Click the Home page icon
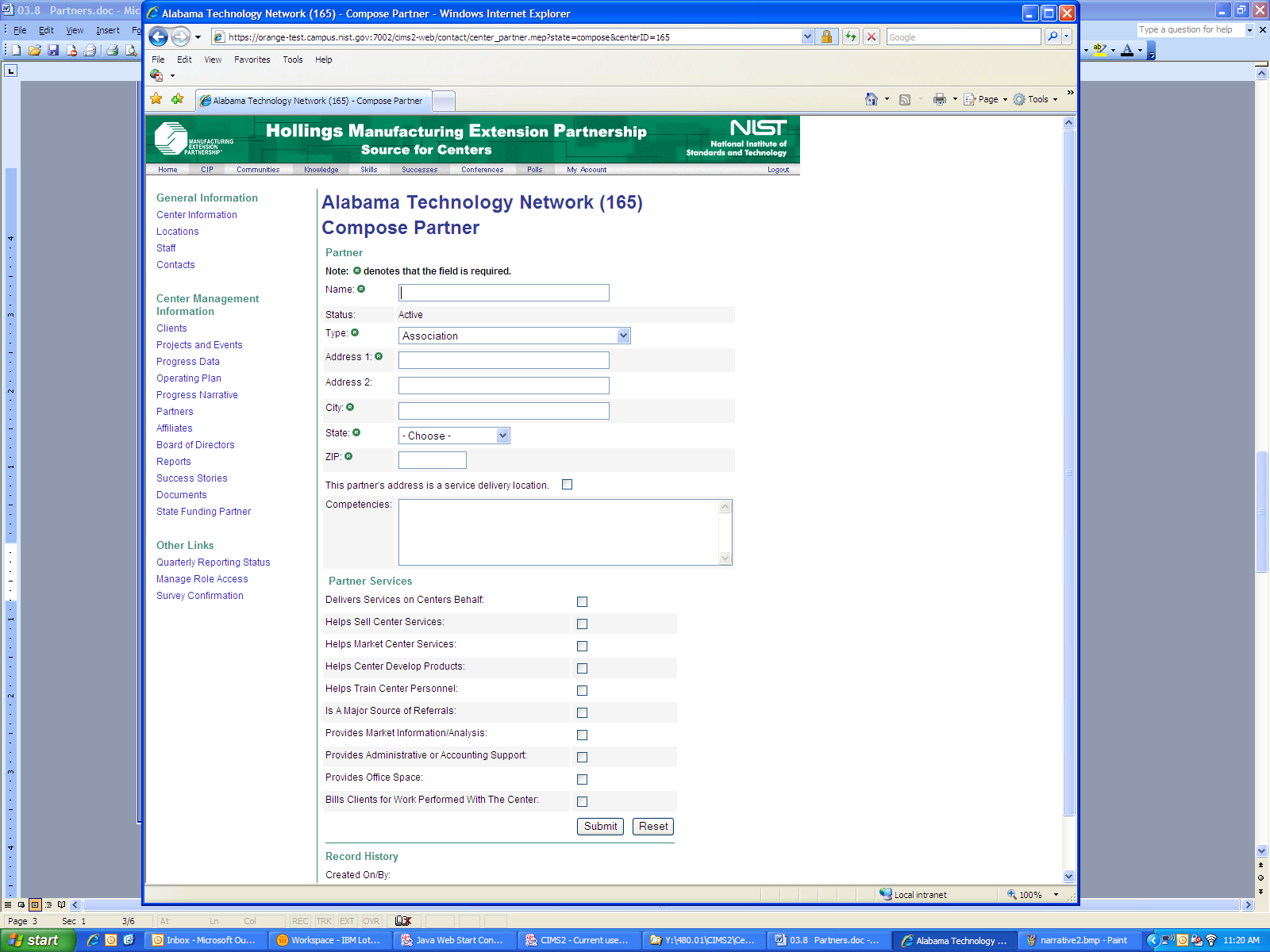The width and height of the screenshot is (1270, 952). coord(872,99)
